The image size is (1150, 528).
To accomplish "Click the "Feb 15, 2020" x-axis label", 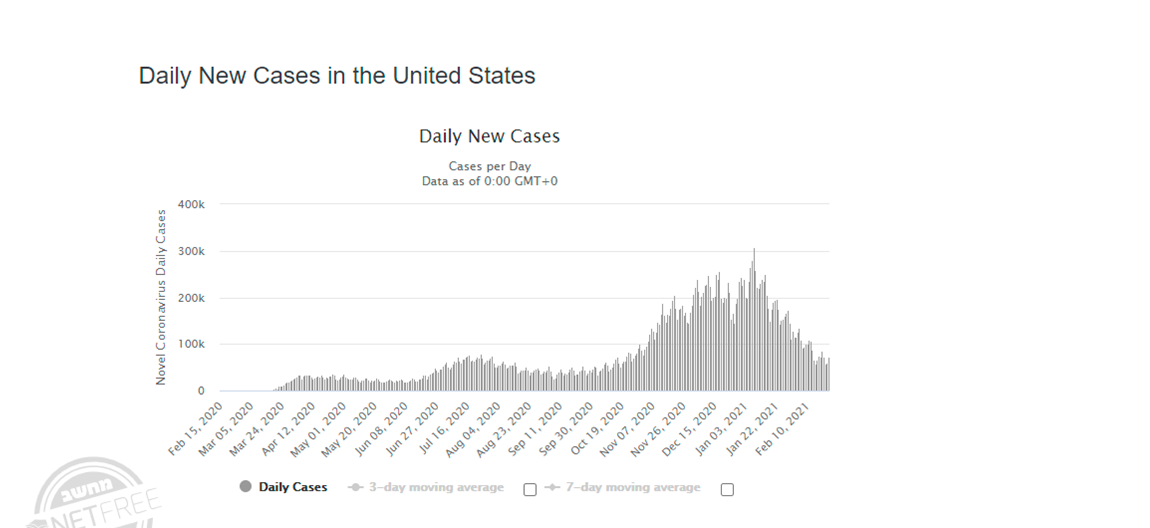I will point(199,430).
